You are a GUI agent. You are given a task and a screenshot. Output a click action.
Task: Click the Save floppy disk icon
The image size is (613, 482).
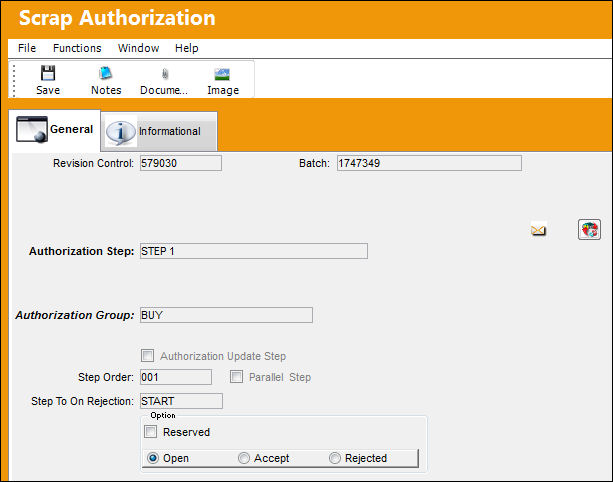point(48,73)
